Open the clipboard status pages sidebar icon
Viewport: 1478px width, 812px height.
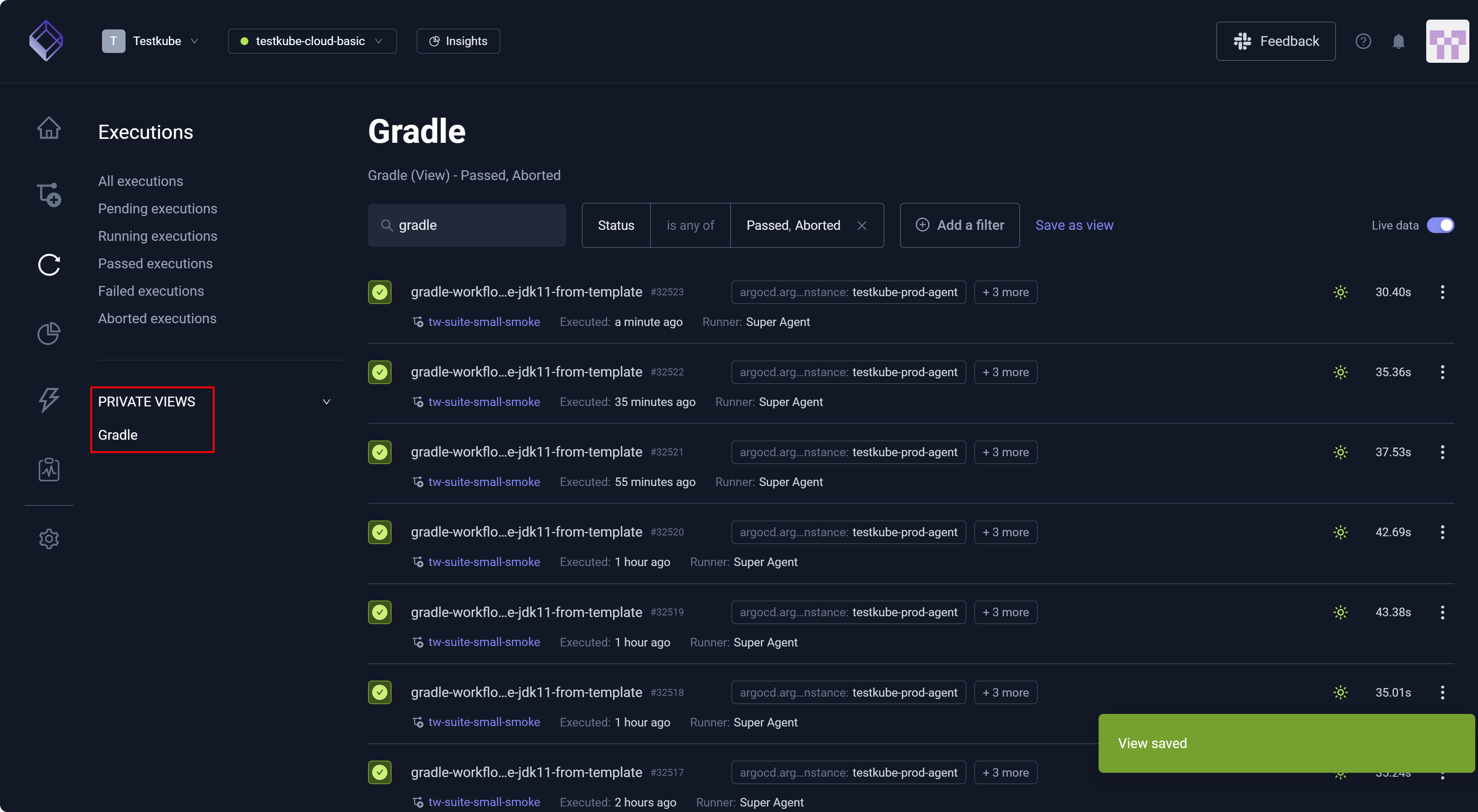click(x=49, y=470)
